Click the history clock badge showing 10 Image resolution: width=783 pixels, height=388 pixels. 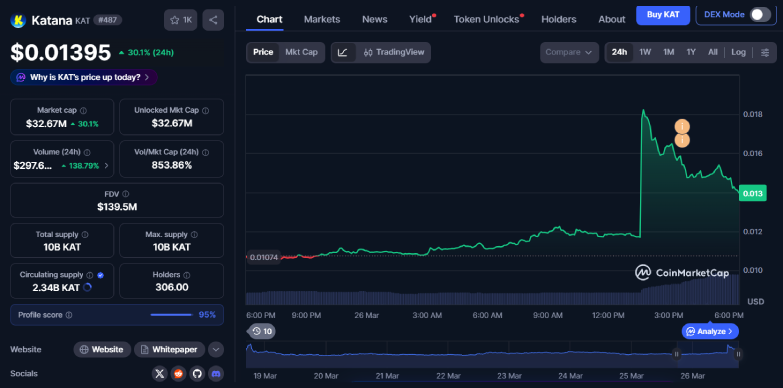click(262, 331)
